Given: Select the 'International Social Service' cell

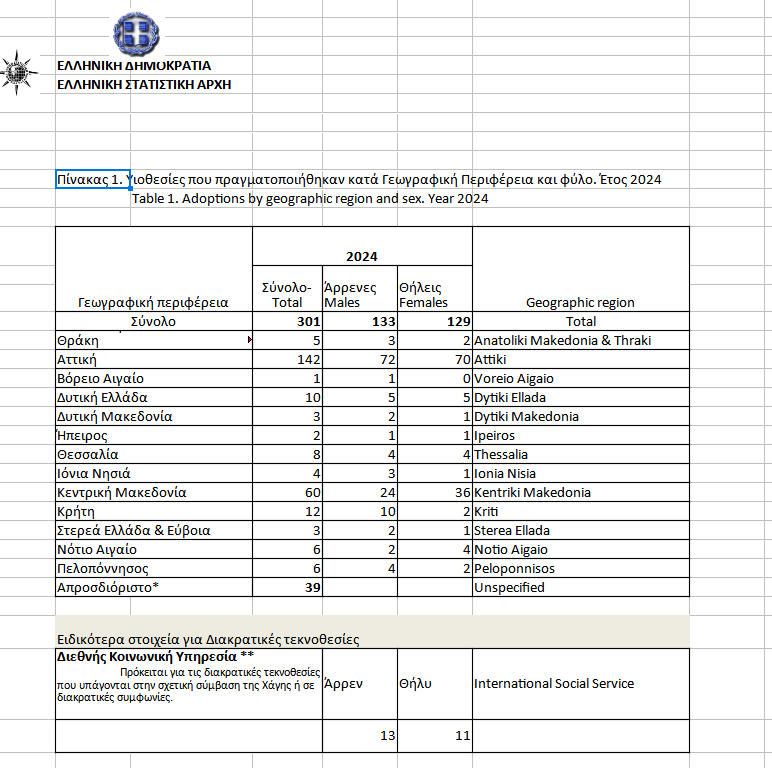Looking at the screenshot, I should (x=580, y=683).
